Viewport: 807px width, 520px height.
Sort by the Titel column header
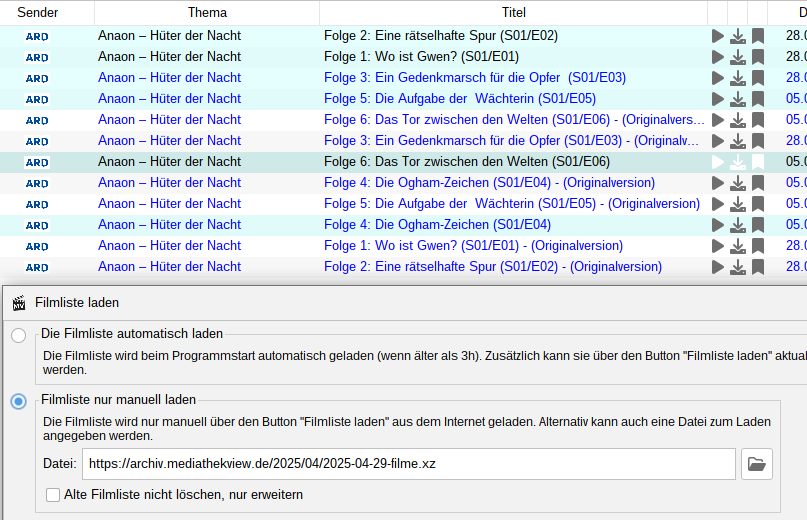click(x=514, y=12)
